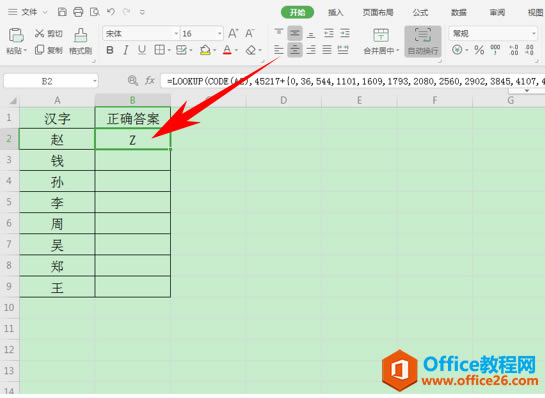Select cell containing 正确答案

point(133,118)
